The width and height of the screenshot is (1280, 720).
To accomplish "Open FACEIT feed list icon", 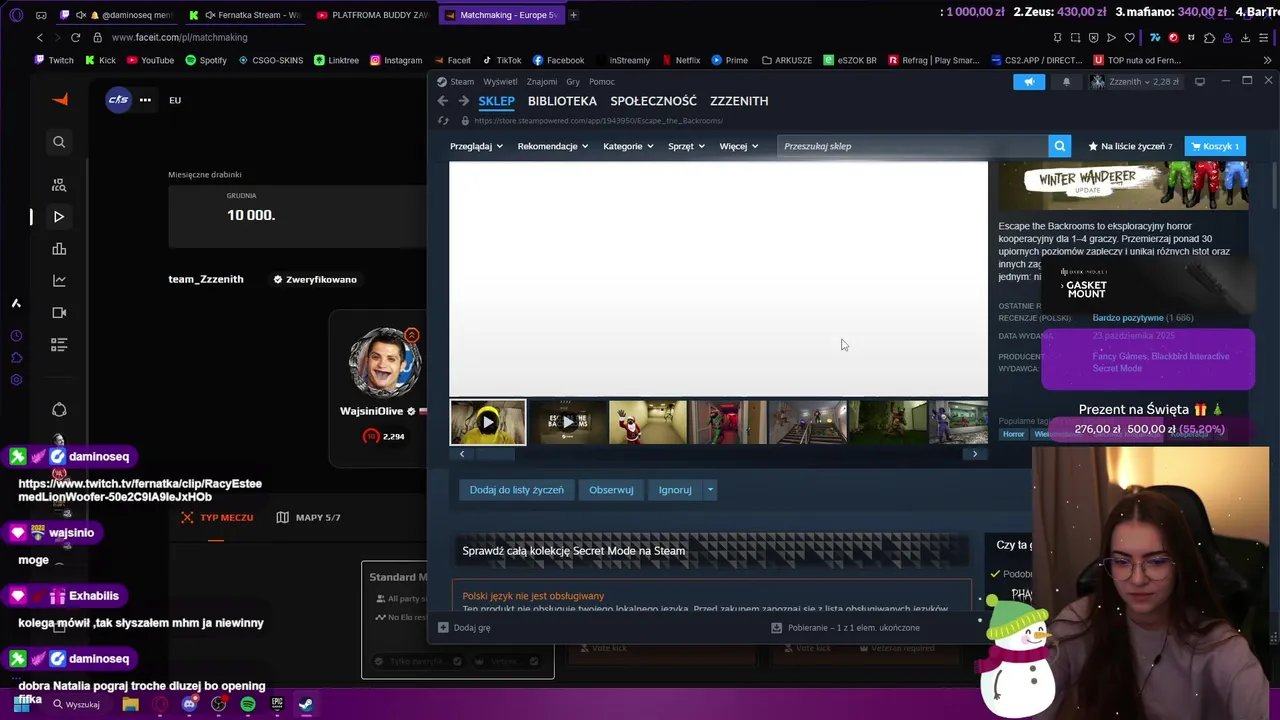I will pos(59,345).
